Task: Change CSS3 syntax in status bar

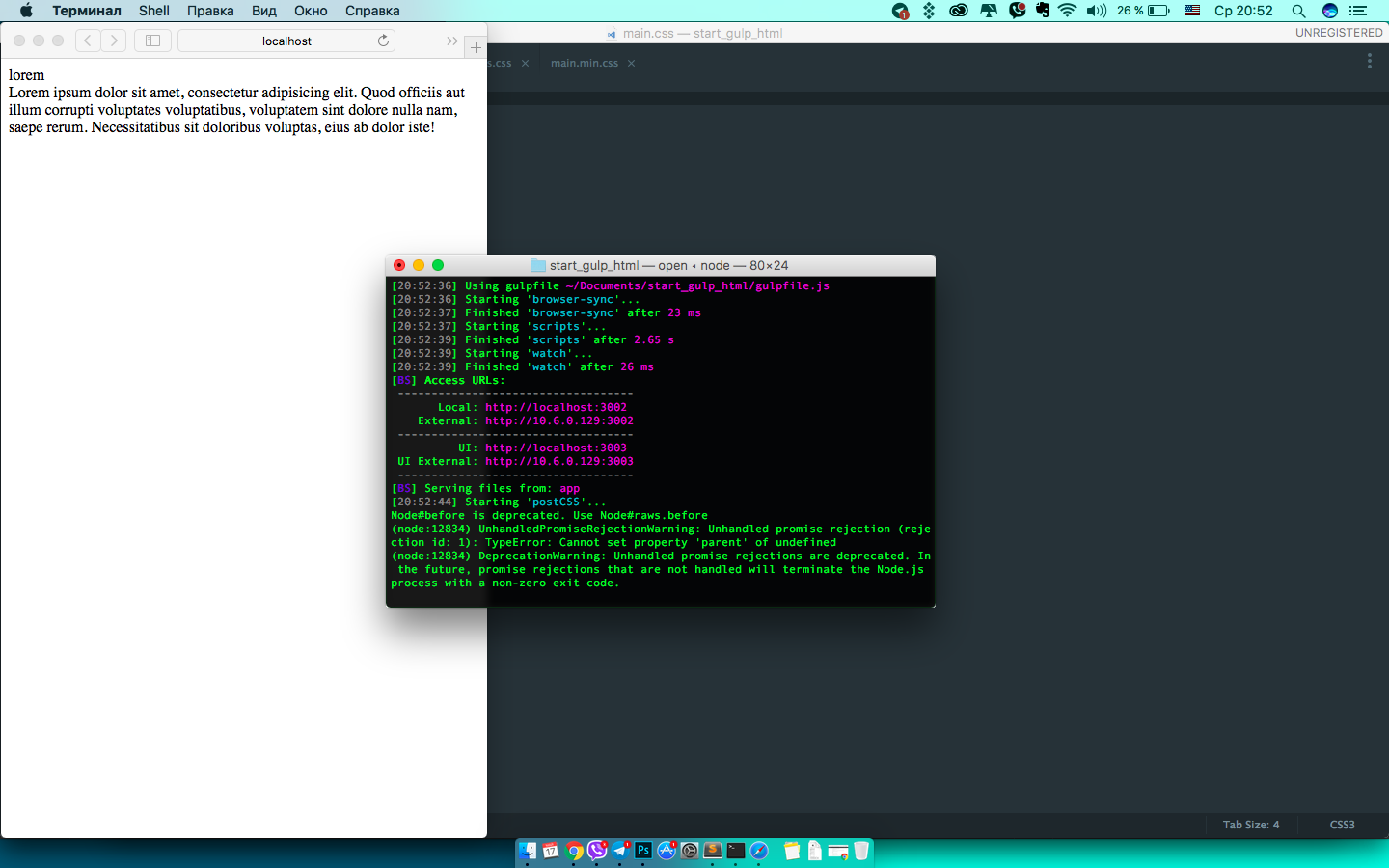Action: tap(1342, 825)
